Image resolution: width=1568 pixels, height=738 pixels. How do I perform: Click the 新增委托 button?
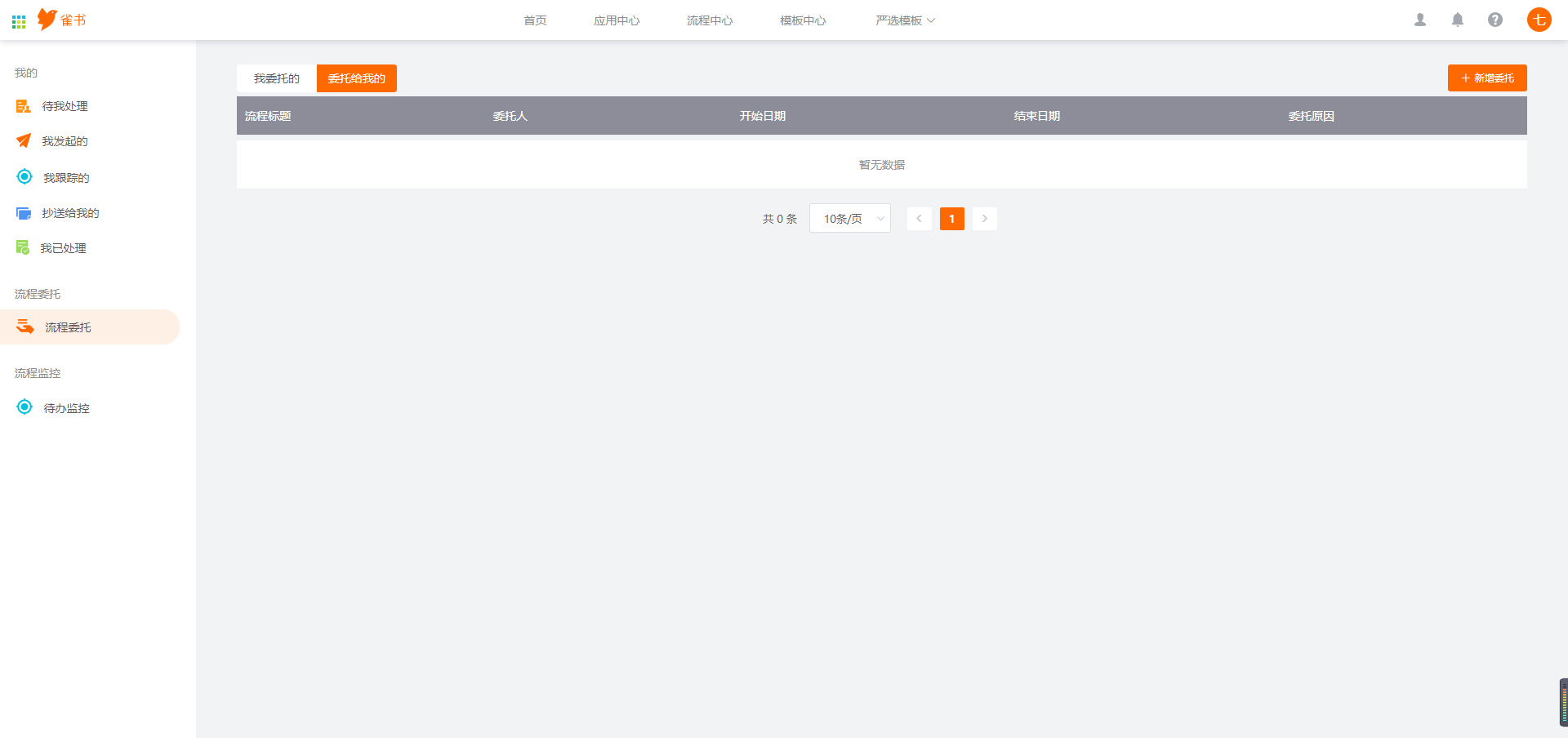click(1487, 78)
